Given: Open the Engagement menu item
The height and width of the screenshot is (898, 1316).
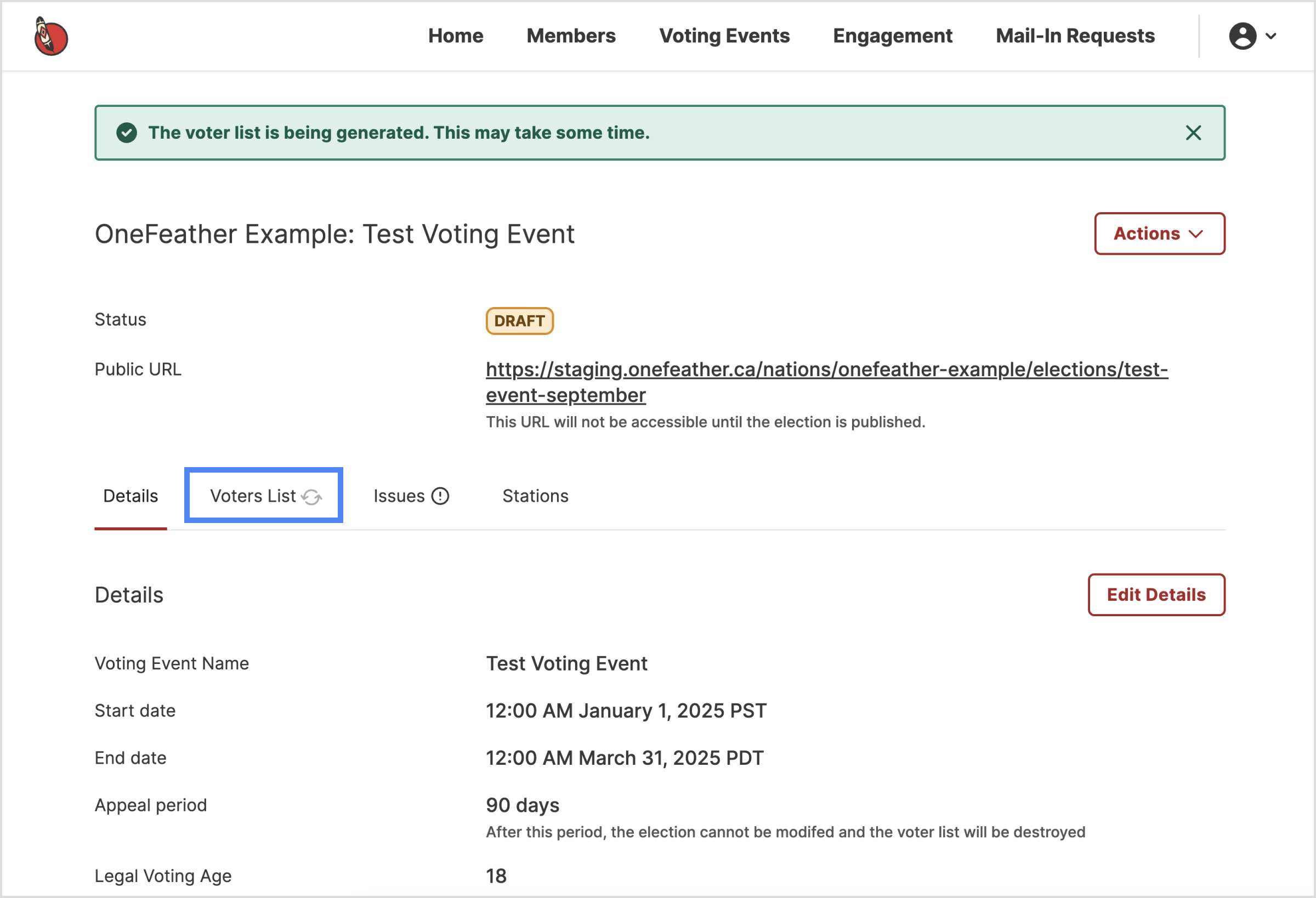Looking at the screenshot, I should [x=892, y=36].
